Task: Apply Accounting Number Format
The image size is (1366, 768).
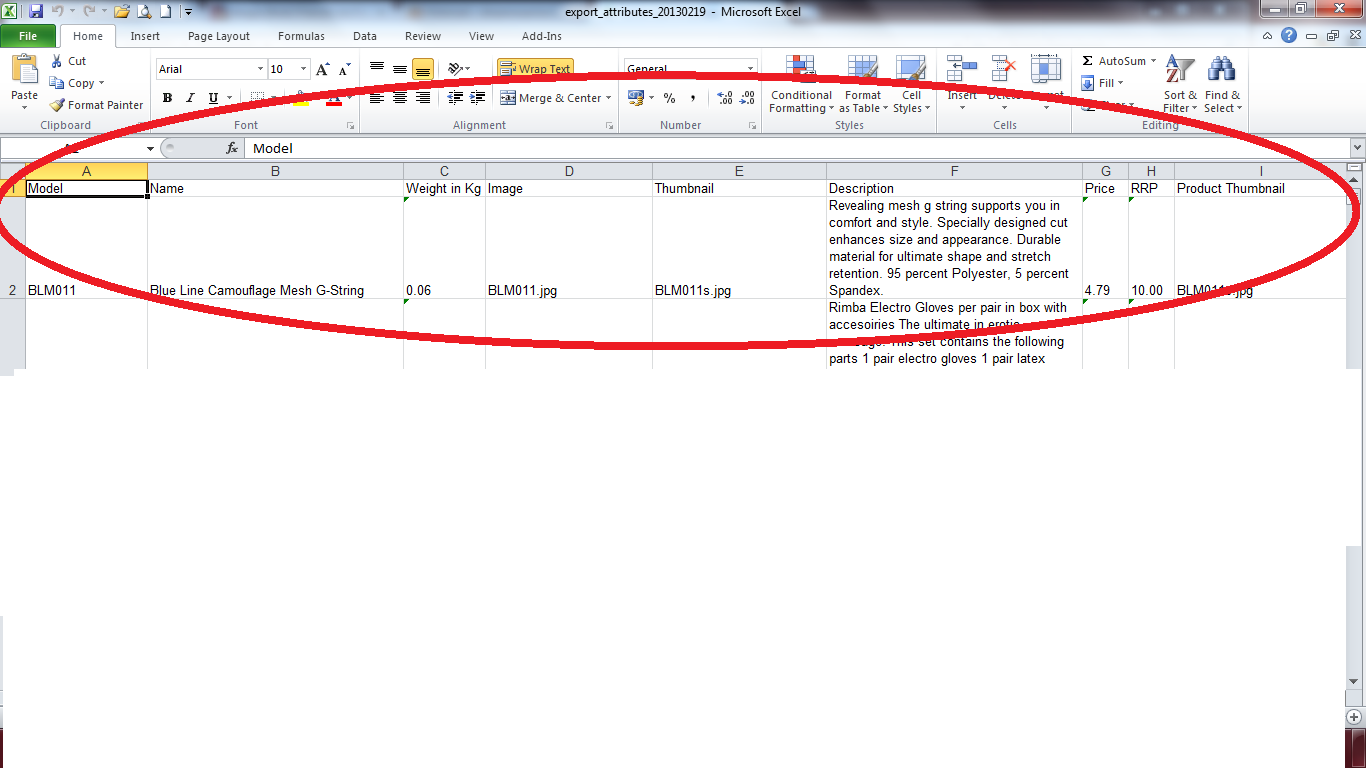Action: point(636,98)
